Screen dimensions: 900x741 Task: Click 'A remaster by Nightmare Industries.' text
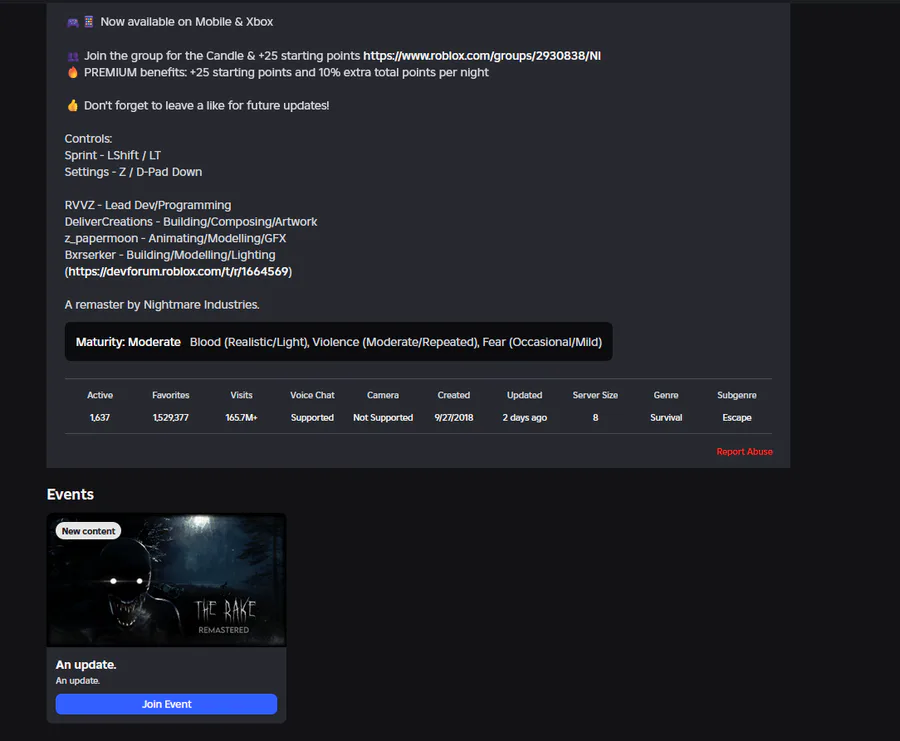(x=162, y=305)
